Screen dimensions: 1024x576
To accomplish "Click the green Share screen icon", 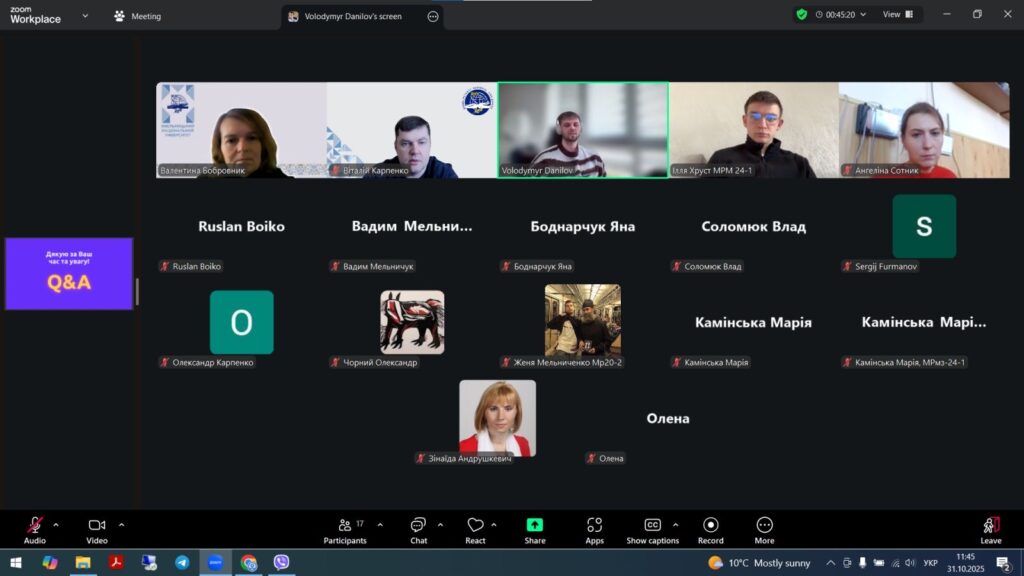I will click(x=535, y=526).
